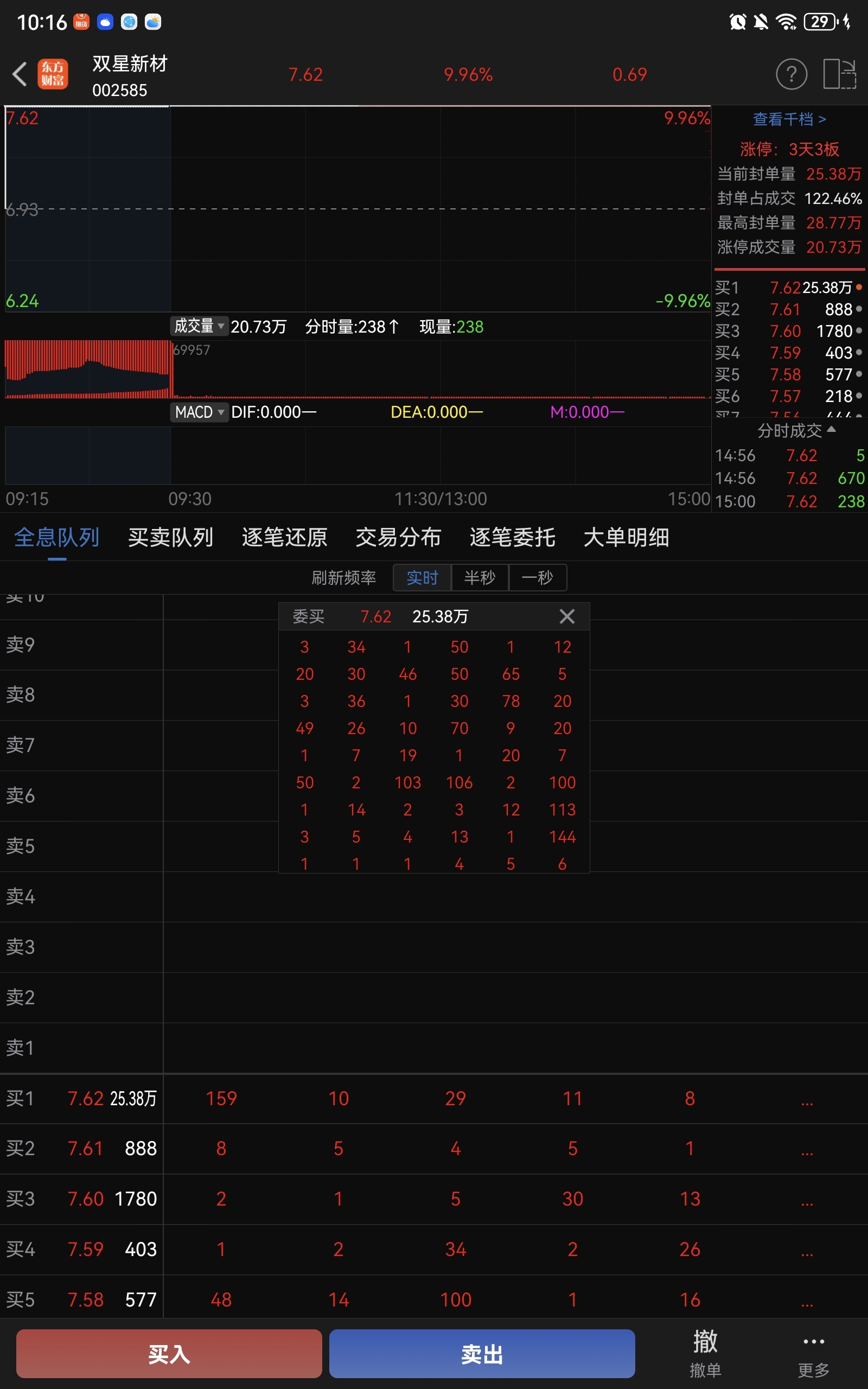This screenshot has width=868, height=1389.
Task: Open 查看千档 link
Action: (x=789, y=119)
